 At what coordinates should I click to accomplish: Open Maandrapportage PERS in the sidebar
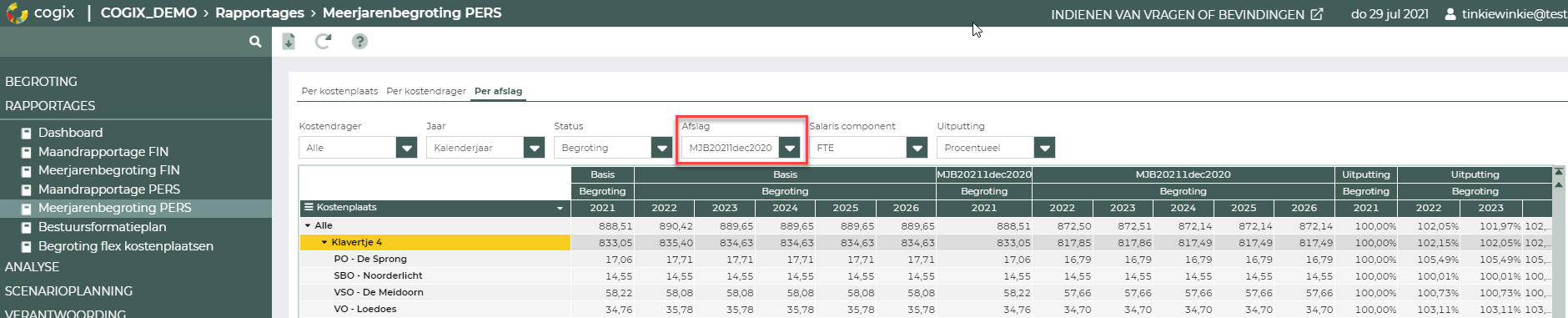(x=109, y=189)
